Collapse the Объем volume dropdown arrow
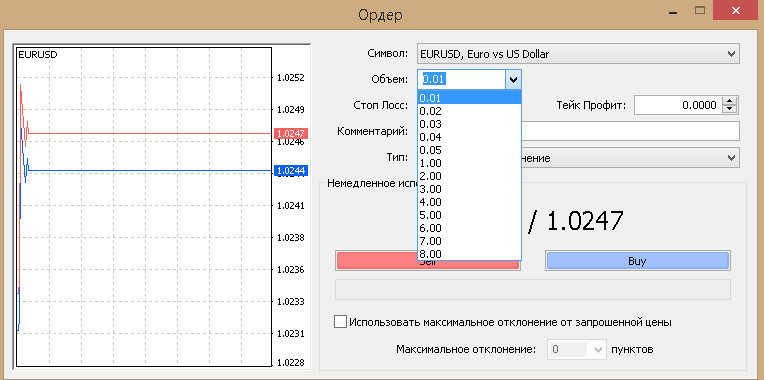Screen dimensions: 764x380 point(513,79)
